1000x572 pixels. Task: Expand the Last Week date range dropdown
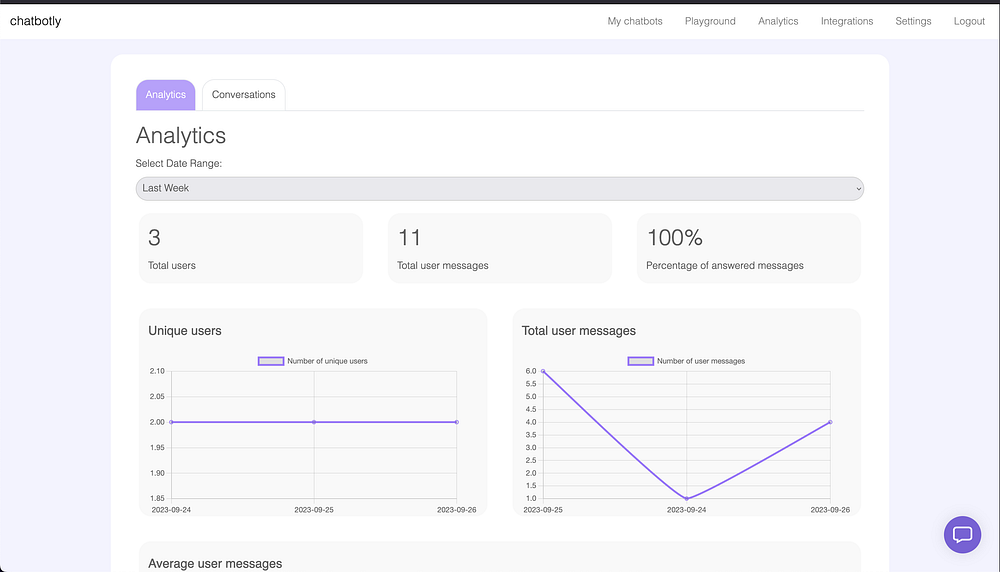click(499, 188)
